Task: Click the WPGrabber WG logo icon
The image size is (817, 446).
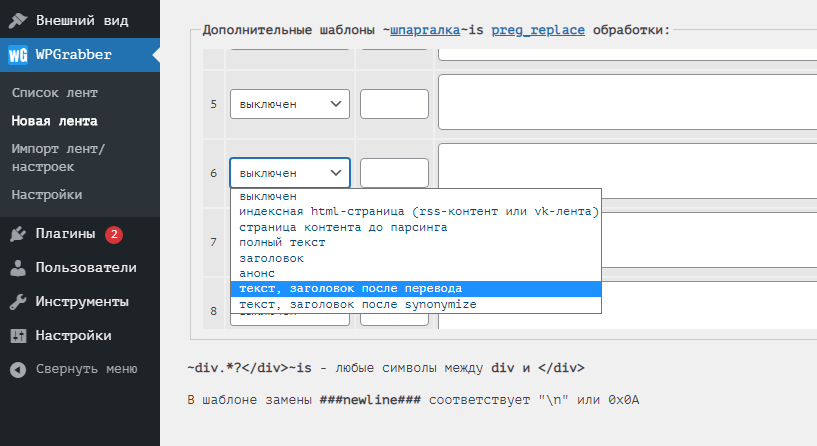Action: pyautogui.click(x=18, y=55)
